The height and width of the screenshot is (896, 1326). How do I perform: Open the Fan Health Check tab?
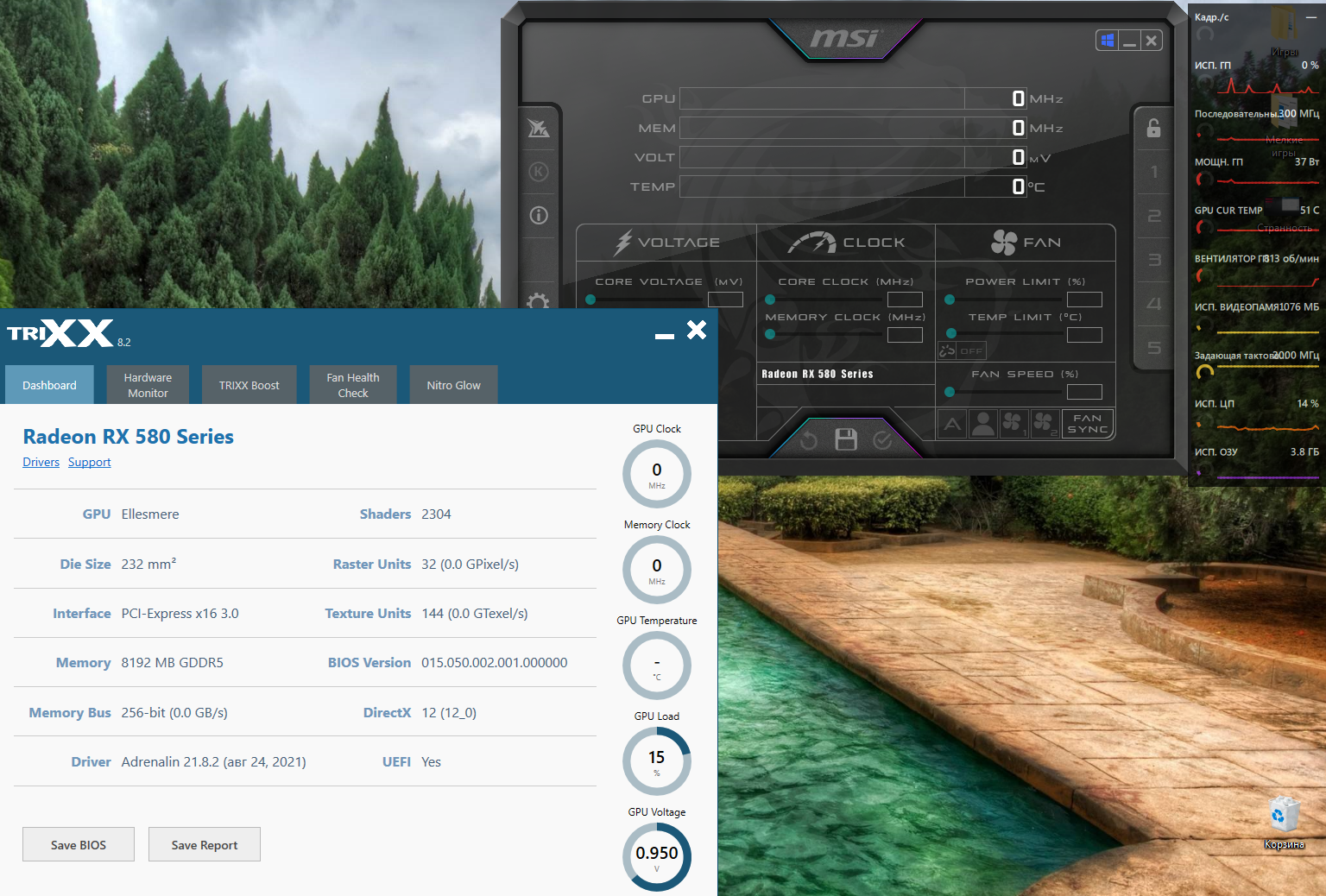coord(352,385)
